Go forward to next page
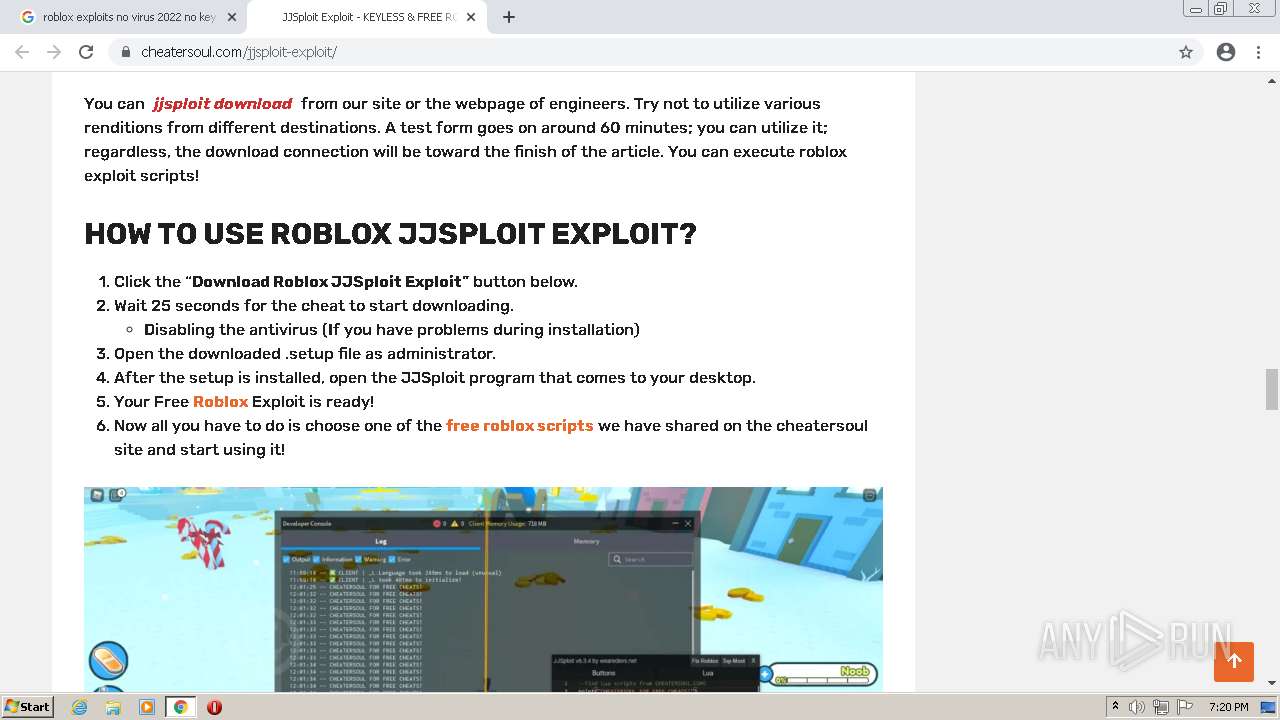This screenshot has height=720, width=1280. 54,52
